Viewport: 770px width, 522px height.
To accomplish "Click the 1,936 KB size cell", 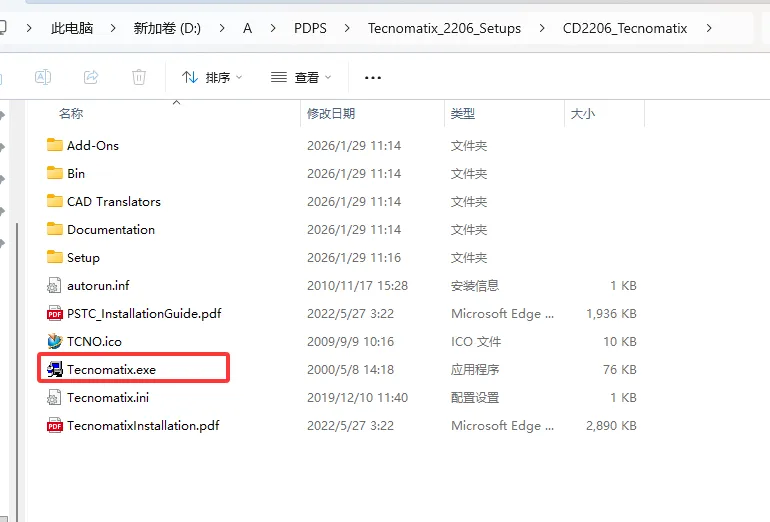I will click(611, 313).
